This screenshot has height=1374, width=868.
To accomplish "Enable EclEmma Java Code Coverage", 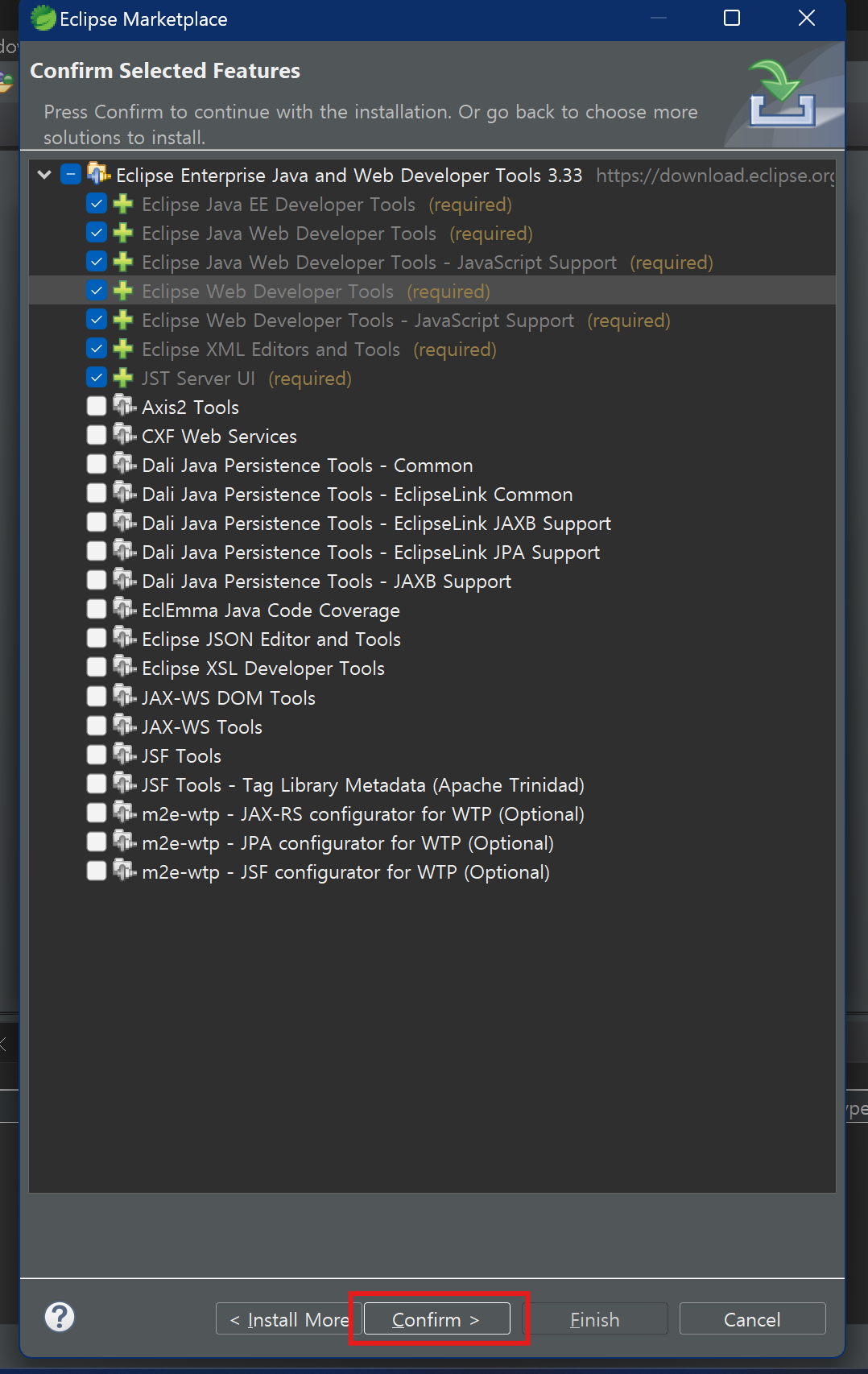I will click(97, 609).
